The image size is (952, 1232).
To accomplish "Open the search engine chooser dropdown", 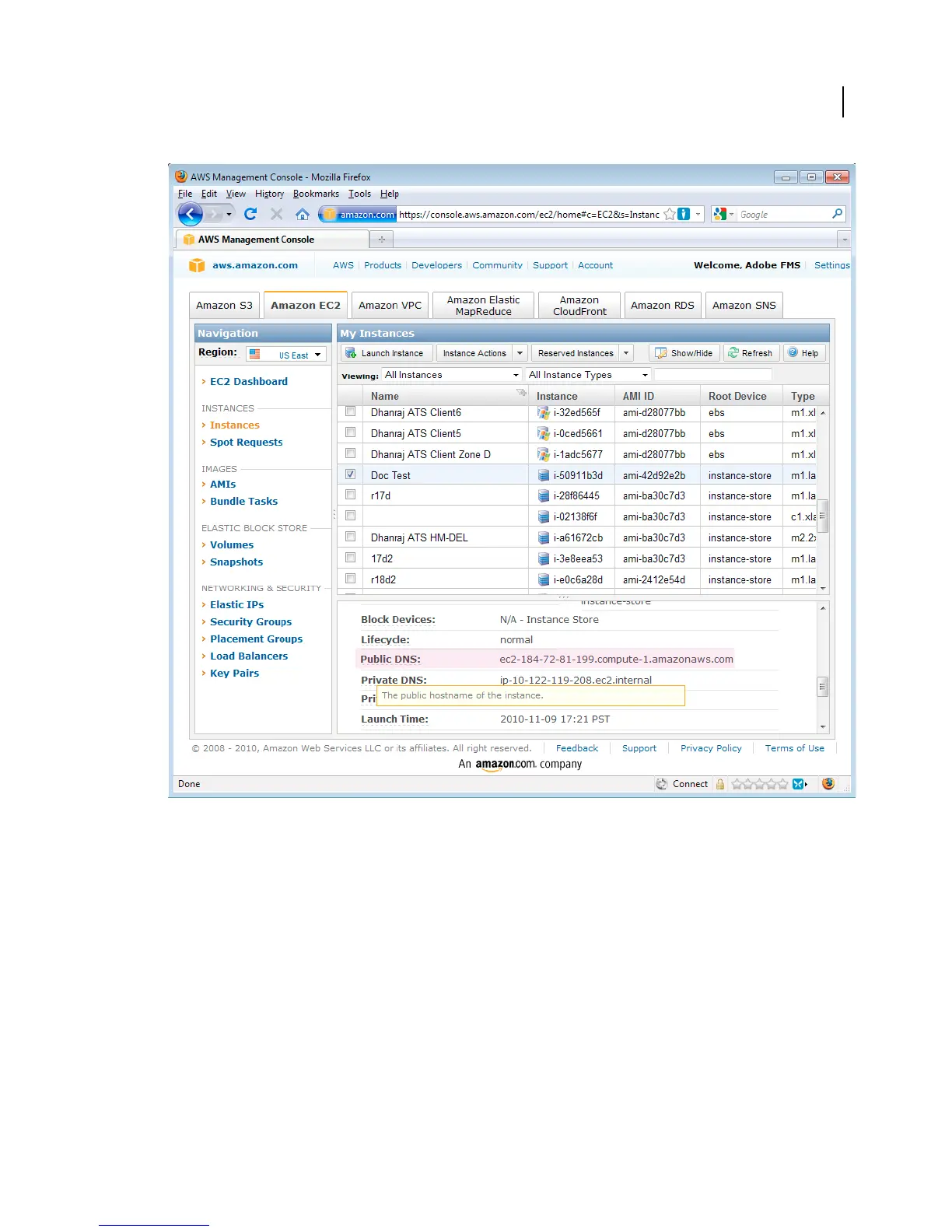I will tap(731, 214).
